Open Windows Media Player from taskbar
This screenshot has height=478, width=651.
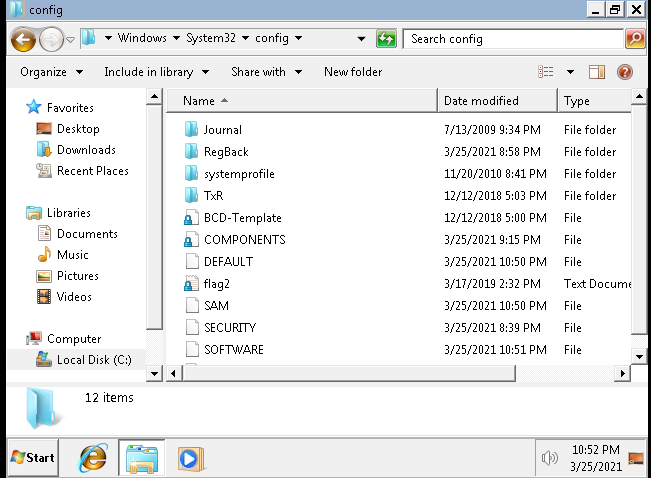189,458
